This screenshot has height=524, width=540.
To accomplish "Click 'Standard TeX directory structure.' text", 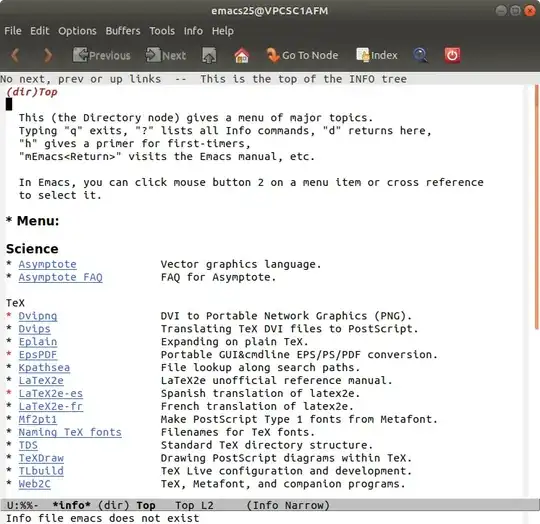I will pos(267,445).
